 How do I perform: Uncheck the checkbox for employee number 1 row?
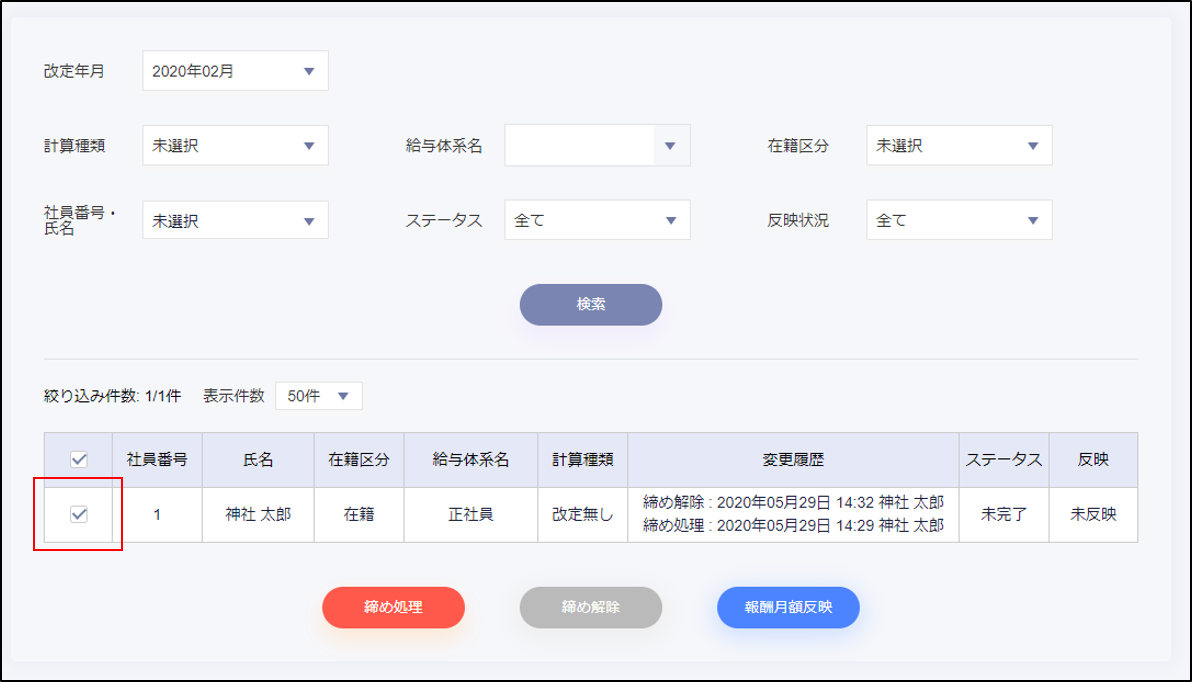pos(79,515)
